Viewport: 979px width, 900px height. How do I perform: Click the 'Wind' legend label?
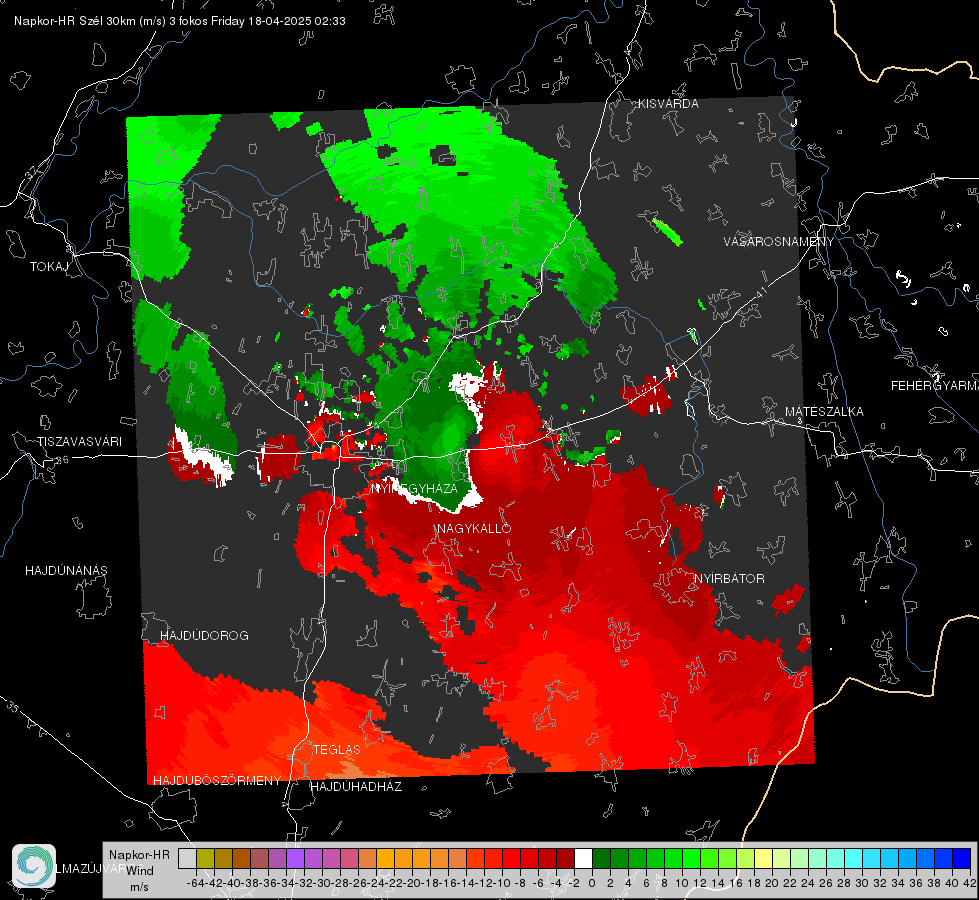(139, 871)
